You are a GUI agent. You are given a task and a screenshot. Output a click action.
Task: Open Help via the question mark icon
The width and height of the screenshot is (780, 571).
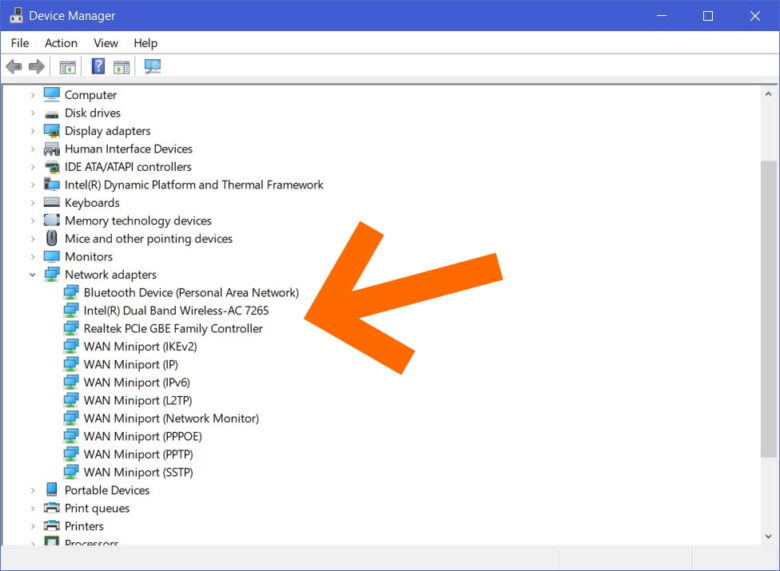(x=98, y=67)
